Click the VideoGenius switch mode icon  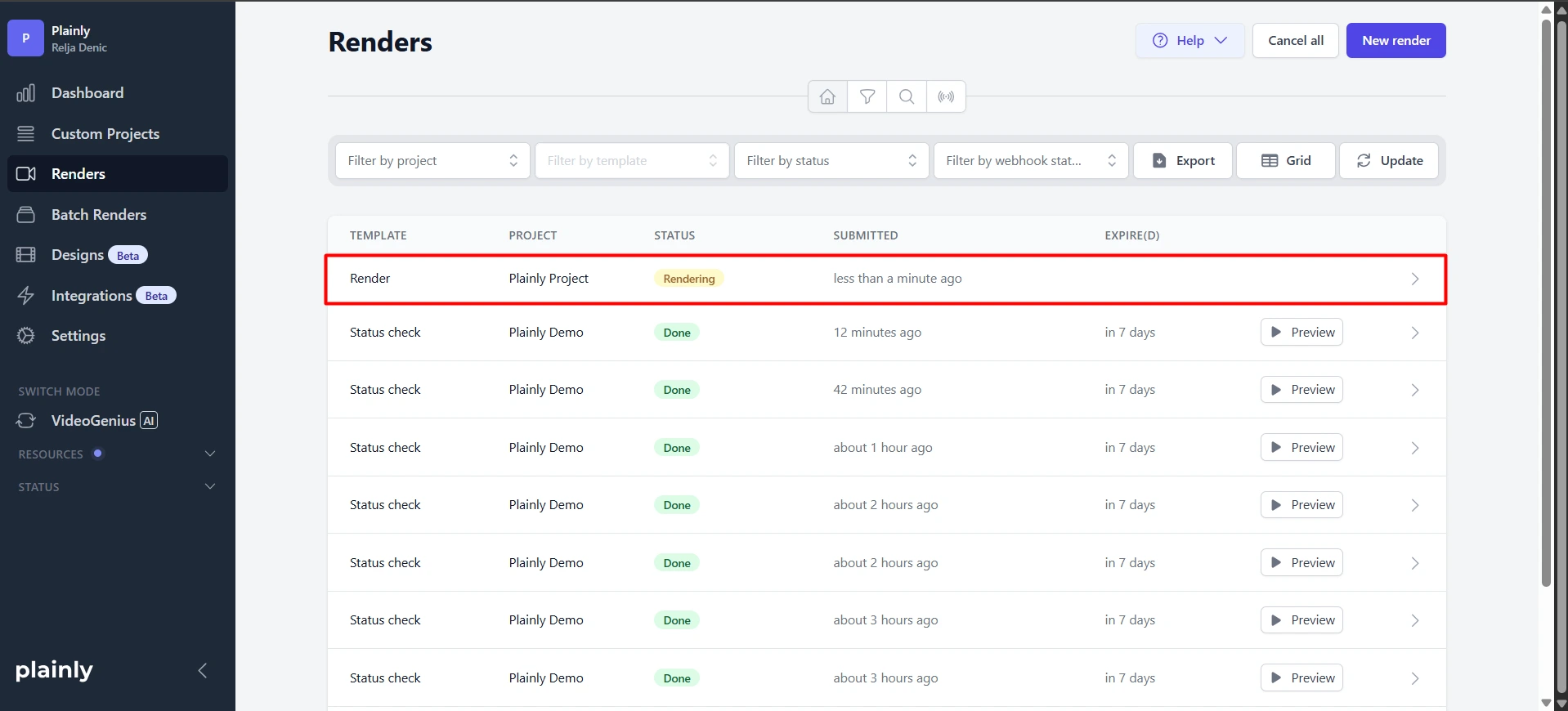(26, 420)
